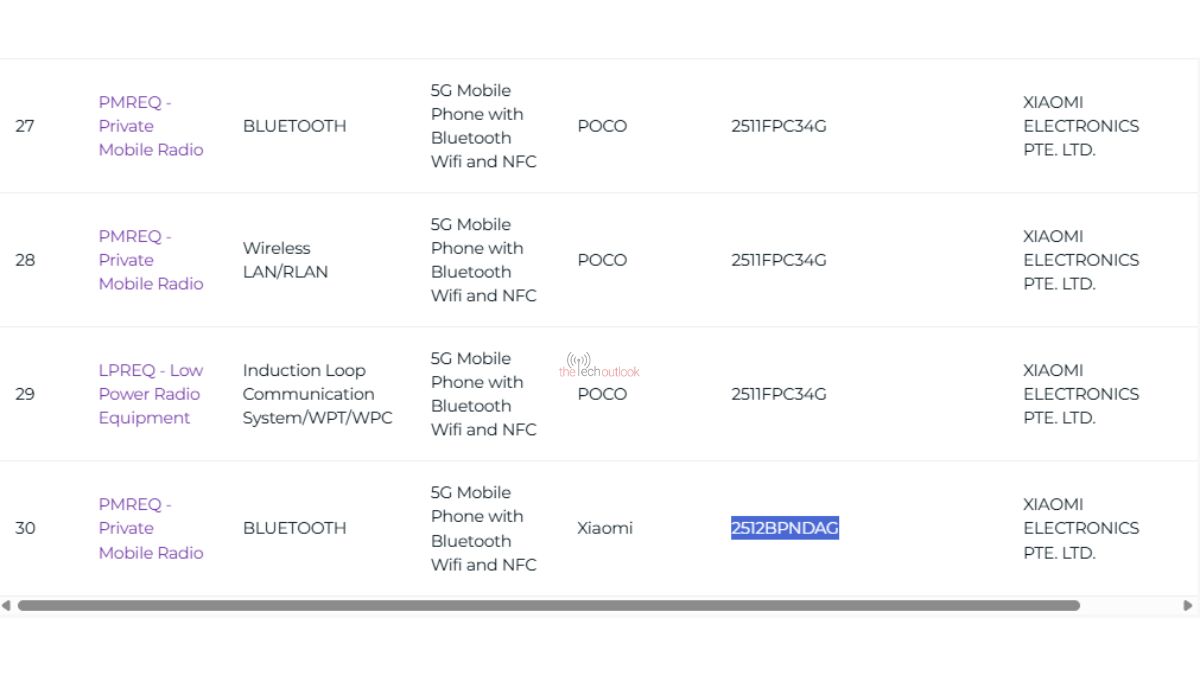The image size is (1200, 675).
Task: Click row number 29 in the table
Action: point(25,393)
